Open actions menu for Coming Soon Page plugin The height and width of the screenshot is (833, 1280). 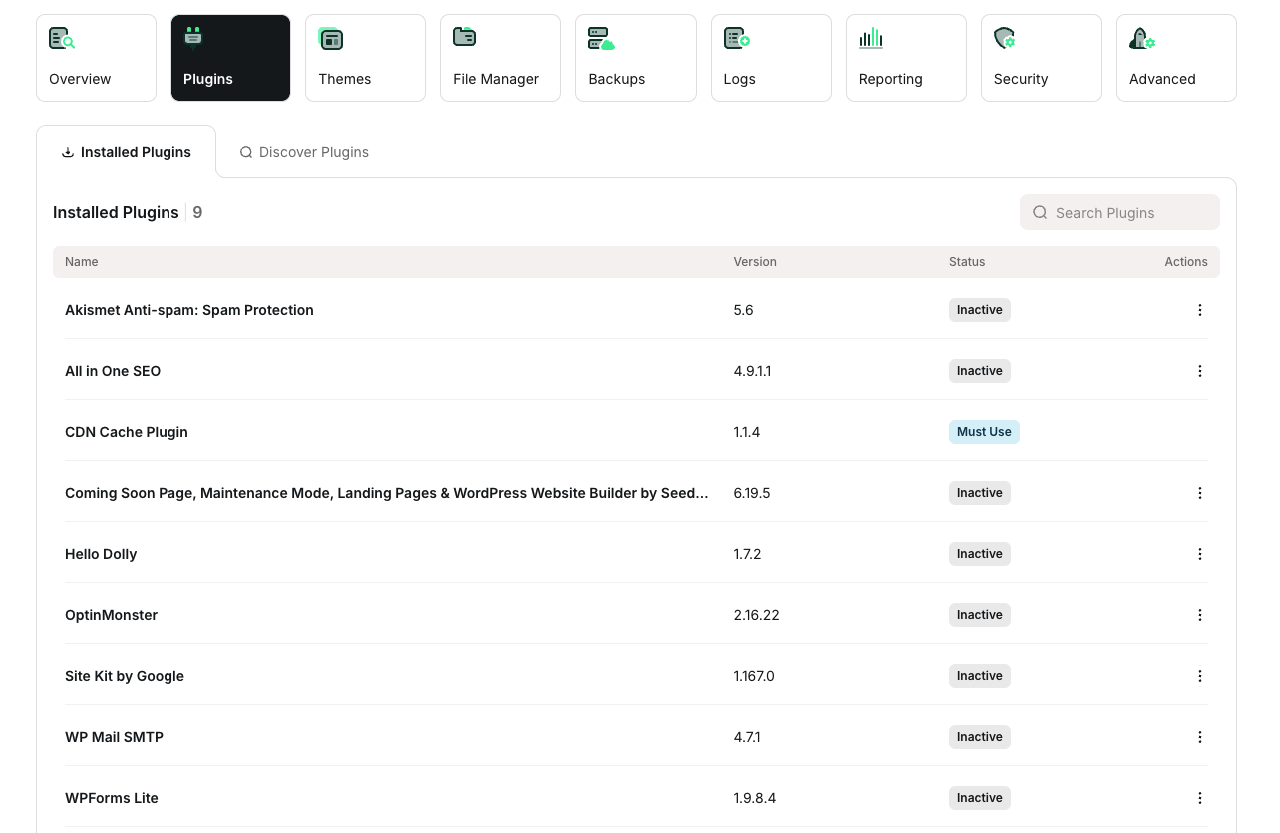(x=1200, y=493)
